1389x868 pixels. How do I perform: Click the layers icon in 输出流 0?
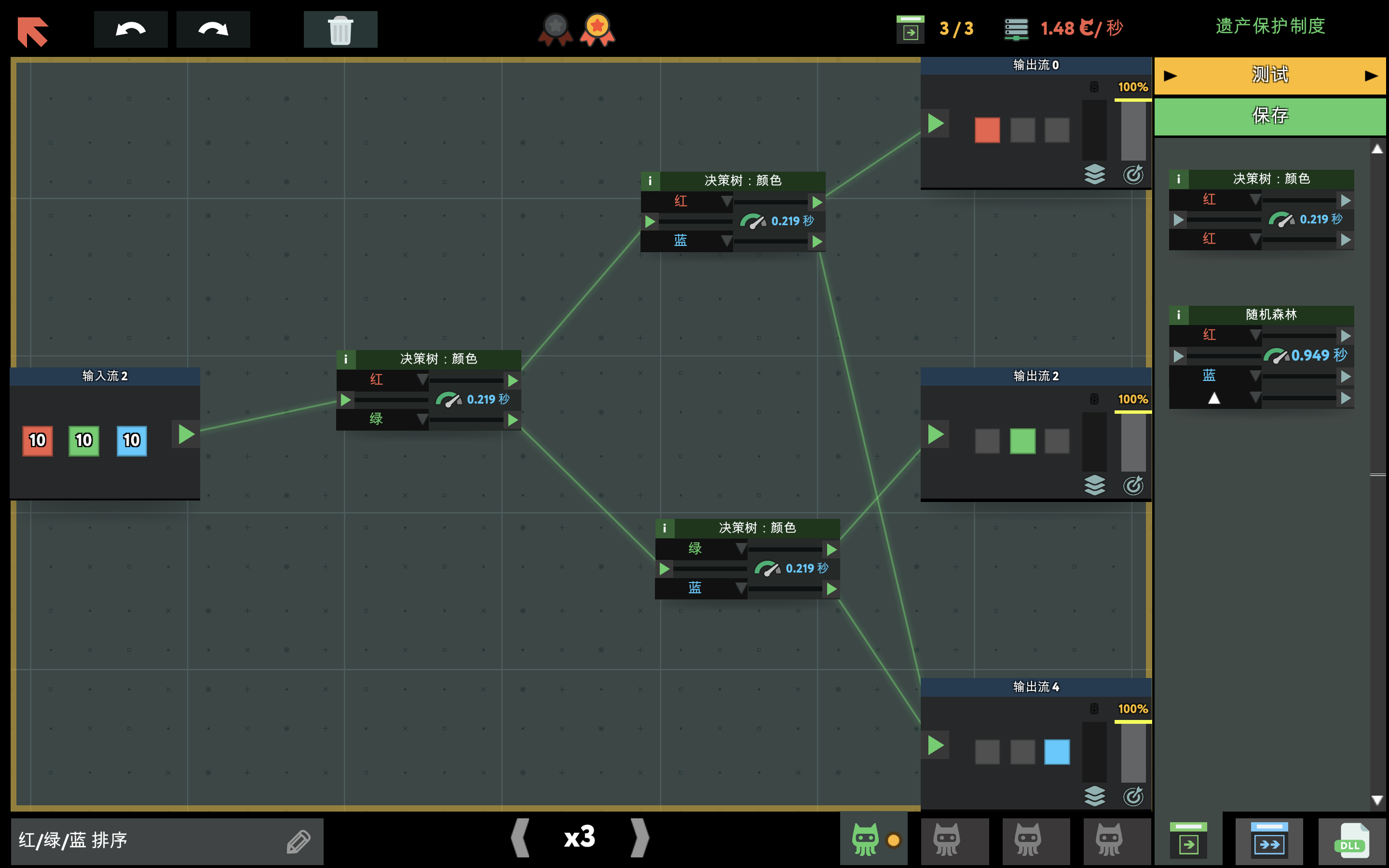click(1094, 175)
